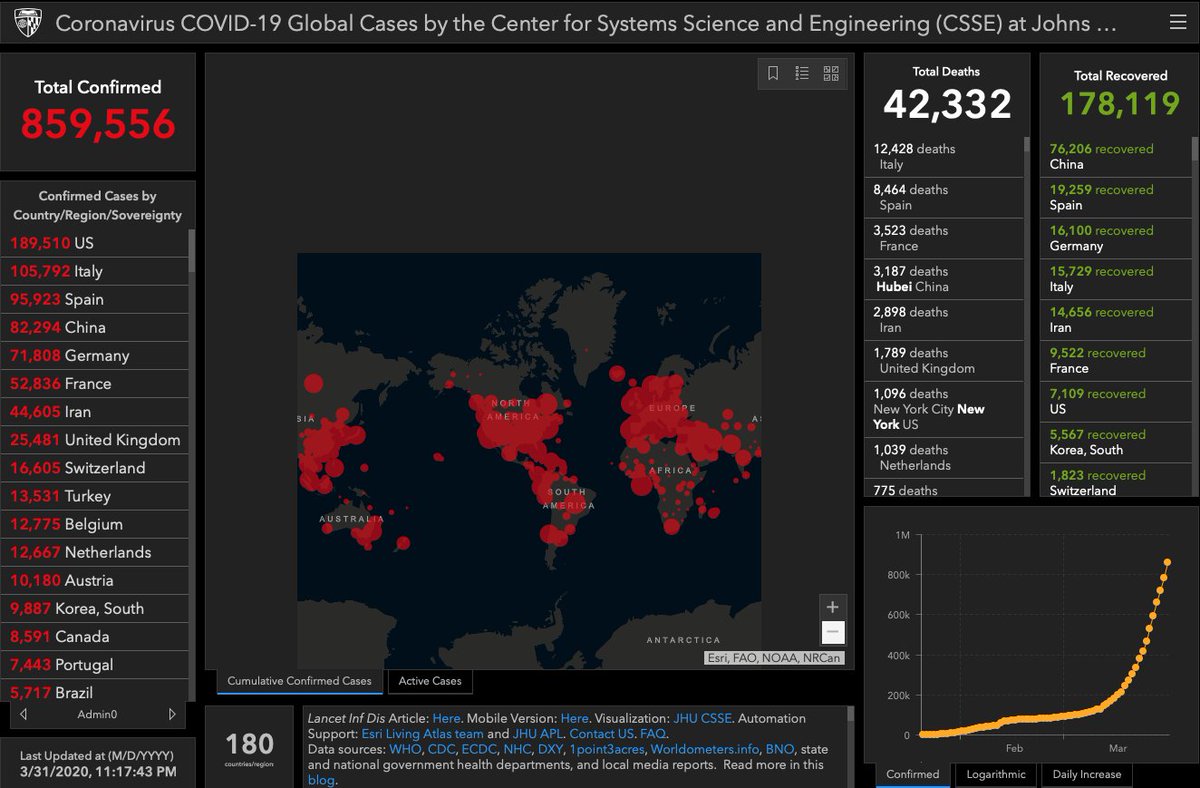Screen dimensions: 1200x788
Task: Select the Confirmed chart tab
Action: [x=913, y=774]
